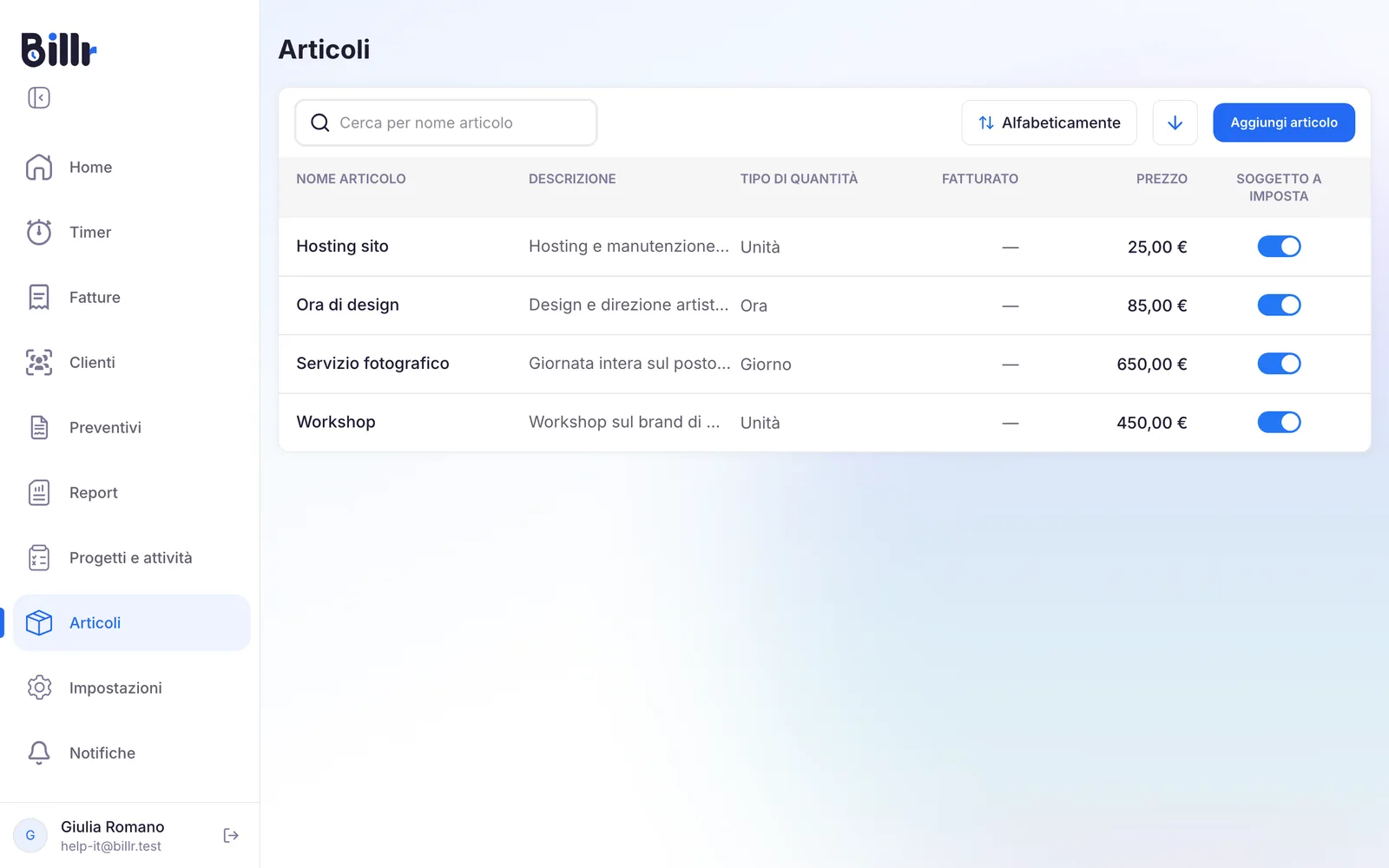1389x868 pixels.
Task: Open Preventivi page link
Action: (x=132, y=427)
